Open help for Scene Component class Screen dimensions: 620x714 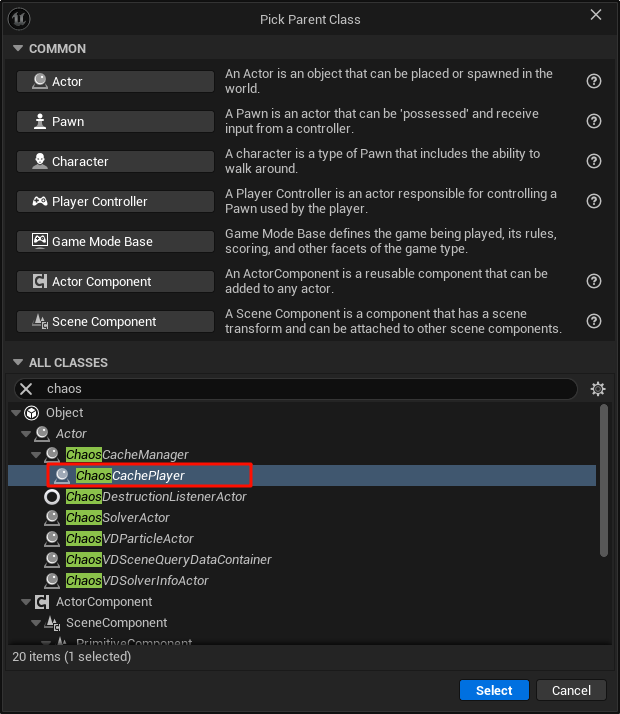tap(594, 321)
